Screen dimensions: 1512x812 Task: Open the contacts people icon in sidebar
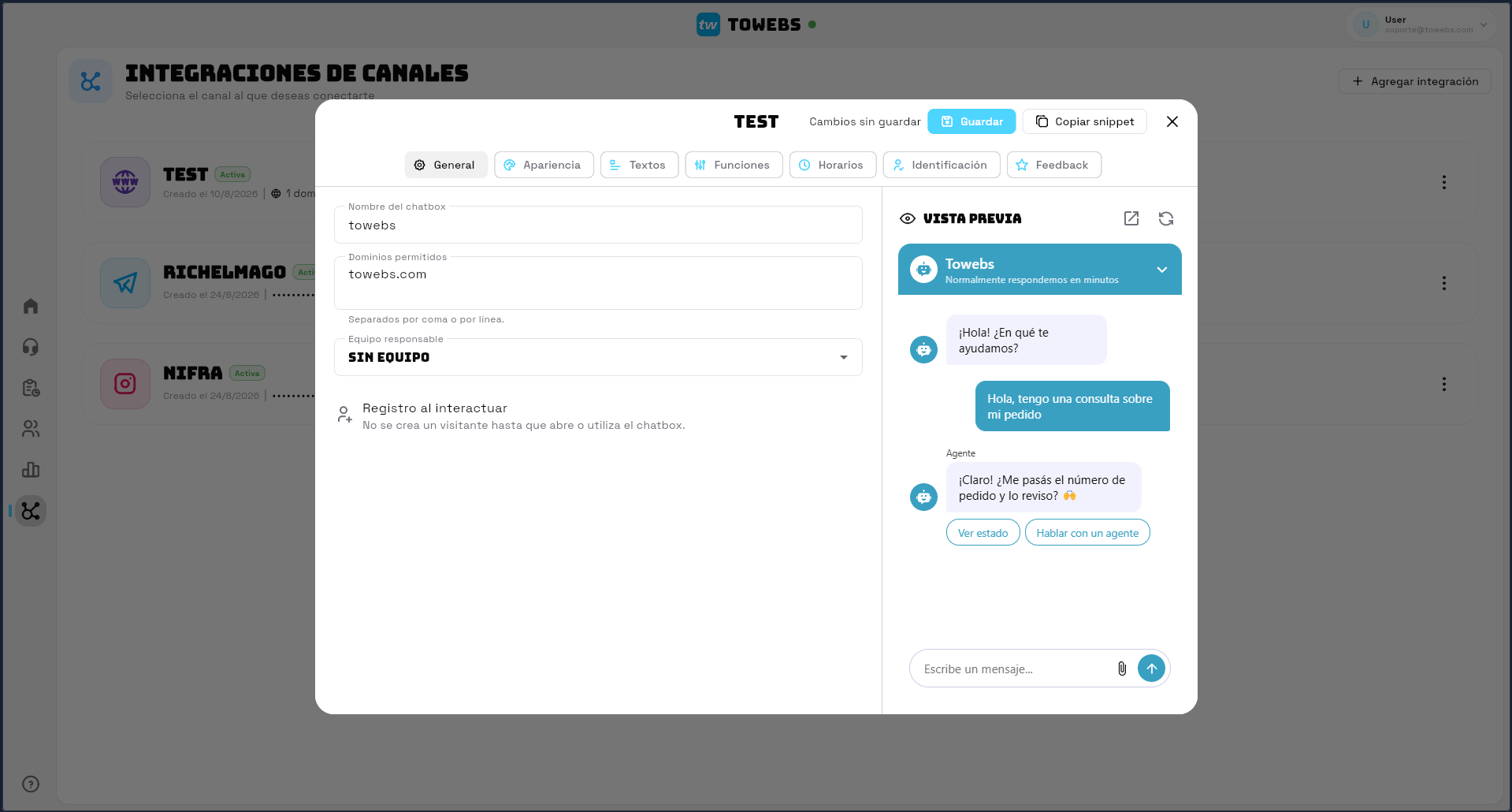[x=31, y=429]
